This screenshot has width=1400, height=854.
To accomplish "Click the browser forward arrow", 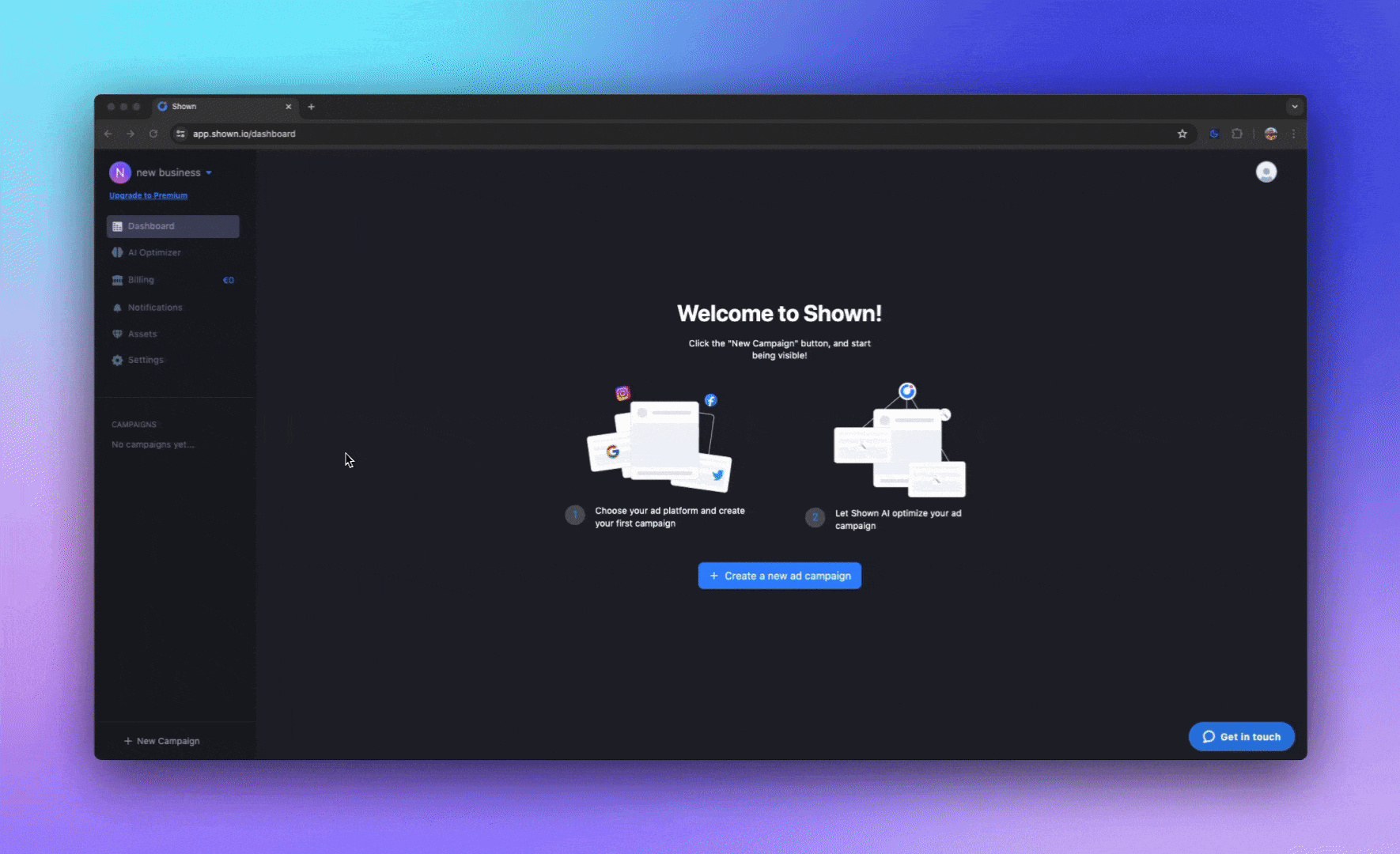I will tap(131, 134).
